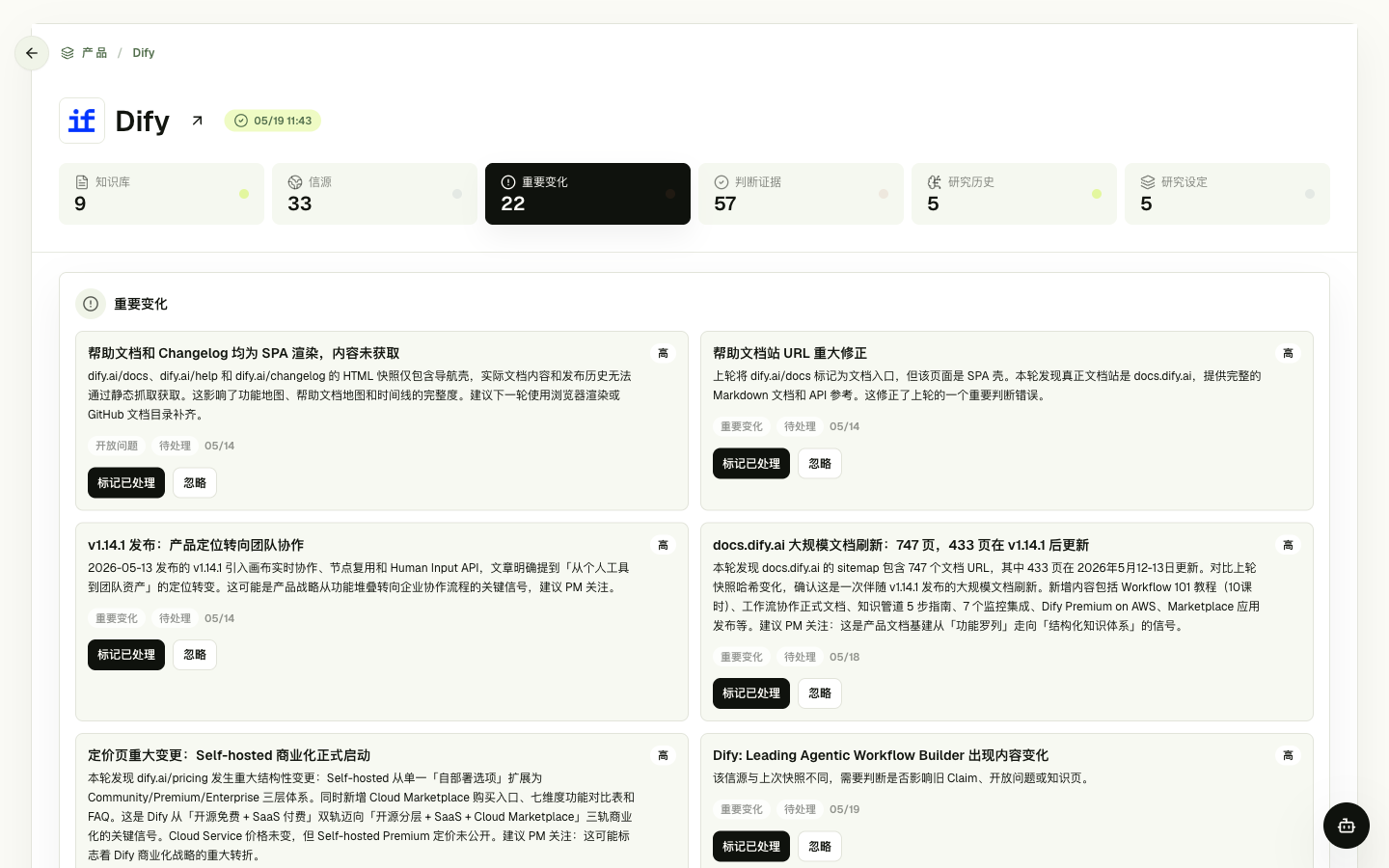
Task: Open the 判断证据 tab
Action: click(801, 194)
